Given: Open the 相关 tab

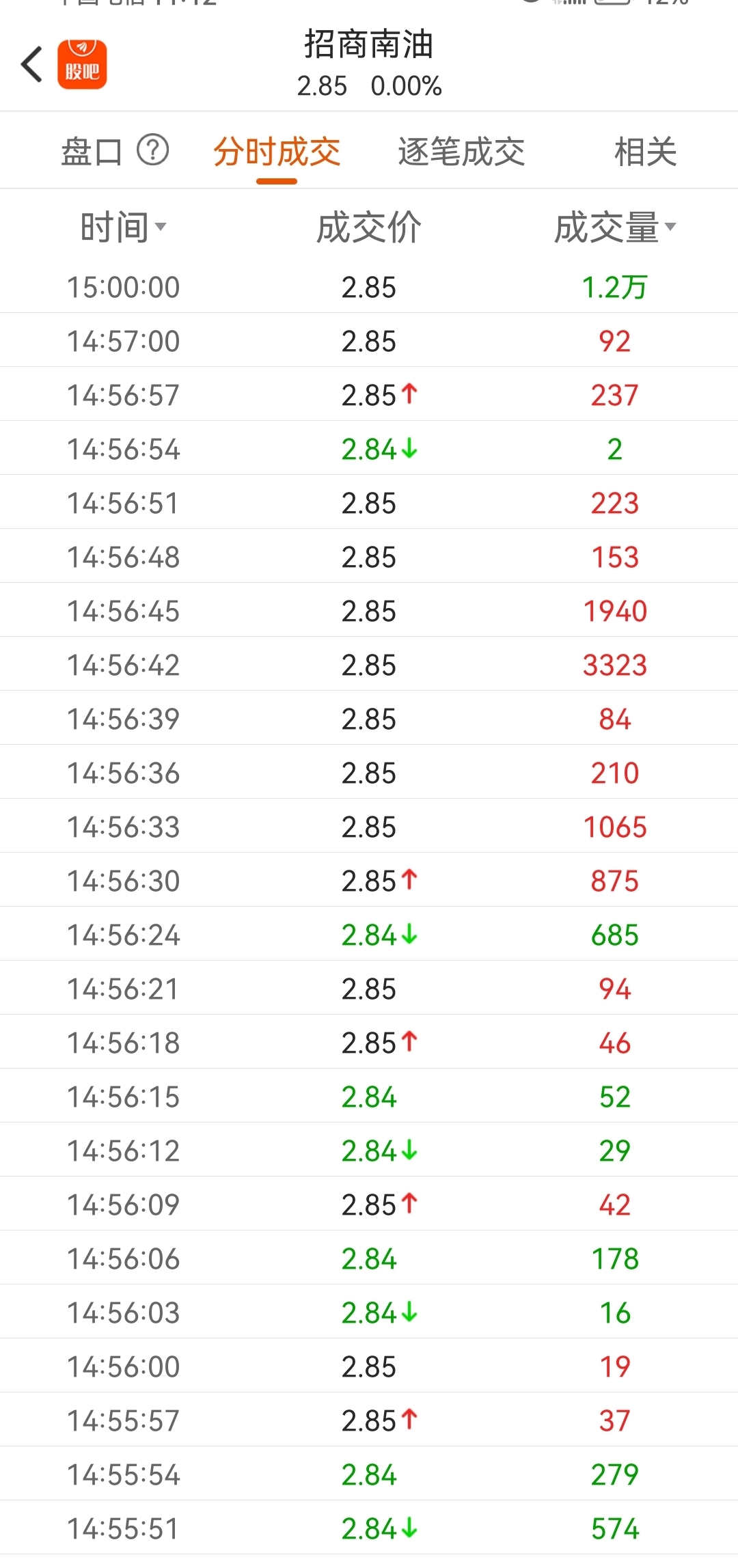Looking at the screenshot, I should (645, 151).
